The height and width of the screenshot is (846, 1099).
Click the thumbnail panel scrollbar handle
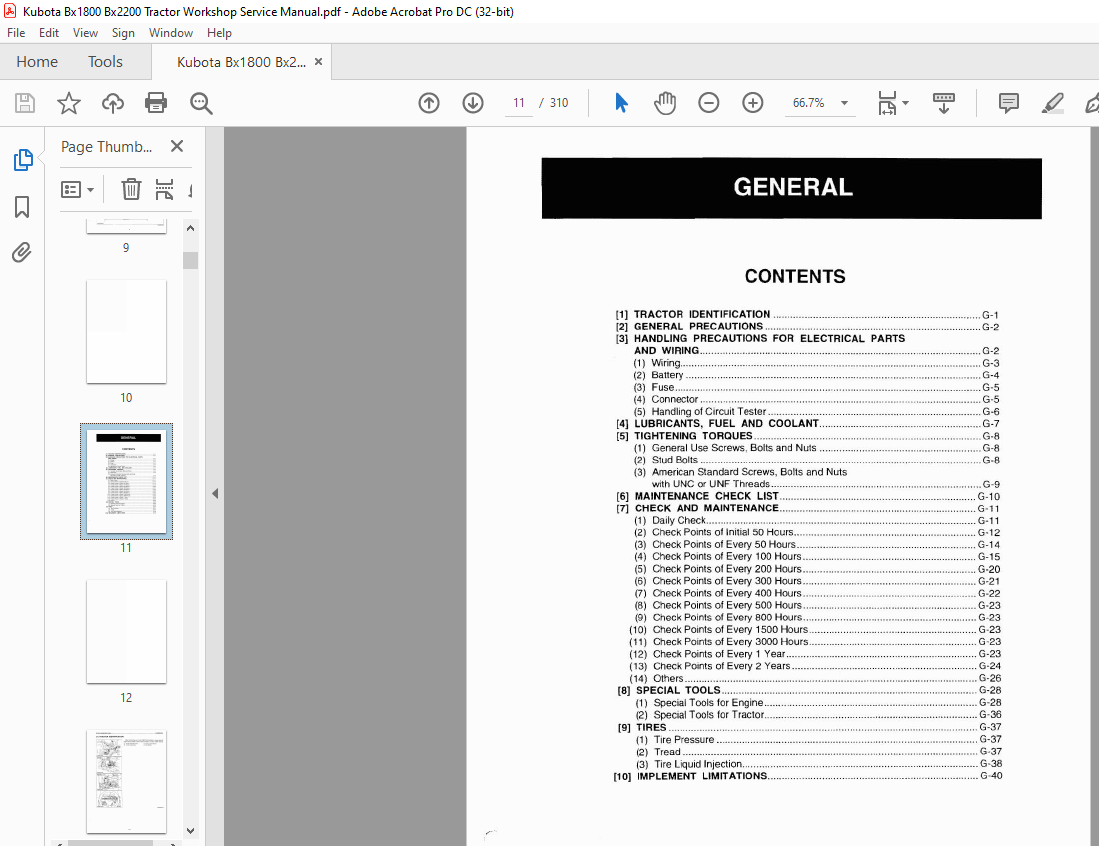tap(190, 260)
